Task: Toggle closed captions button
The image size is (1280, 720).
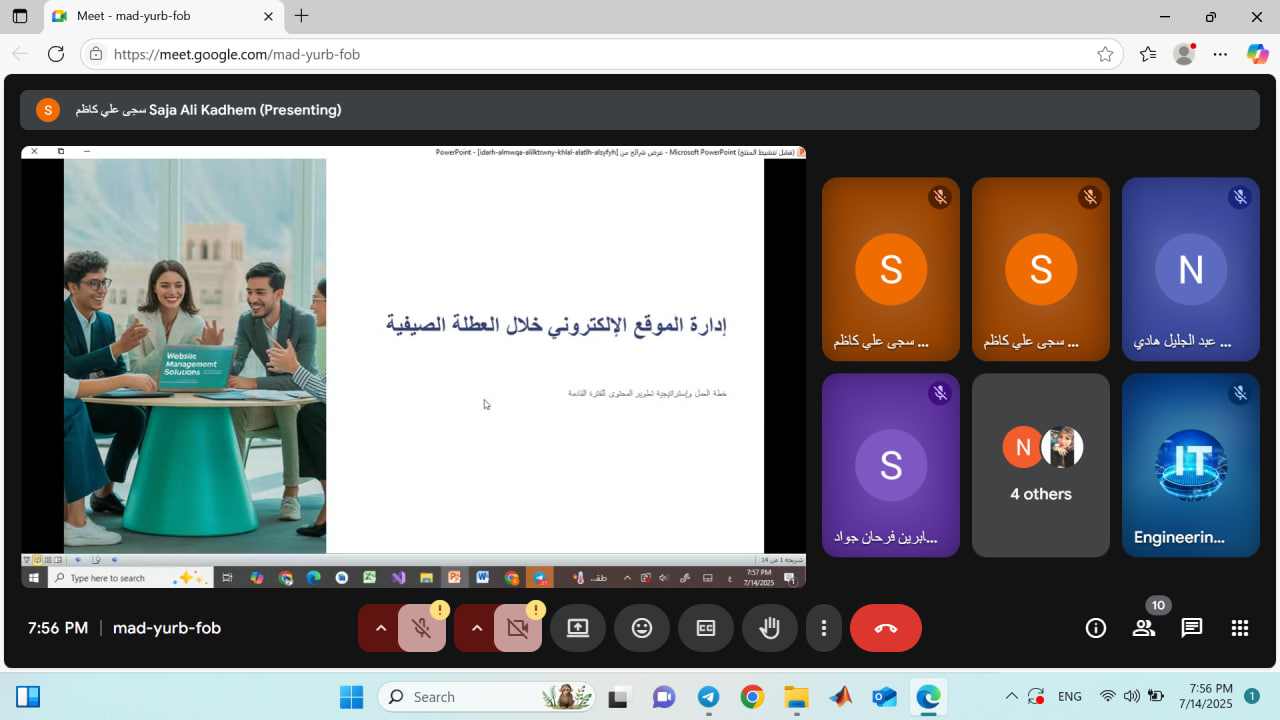Action: click(706, 628)
